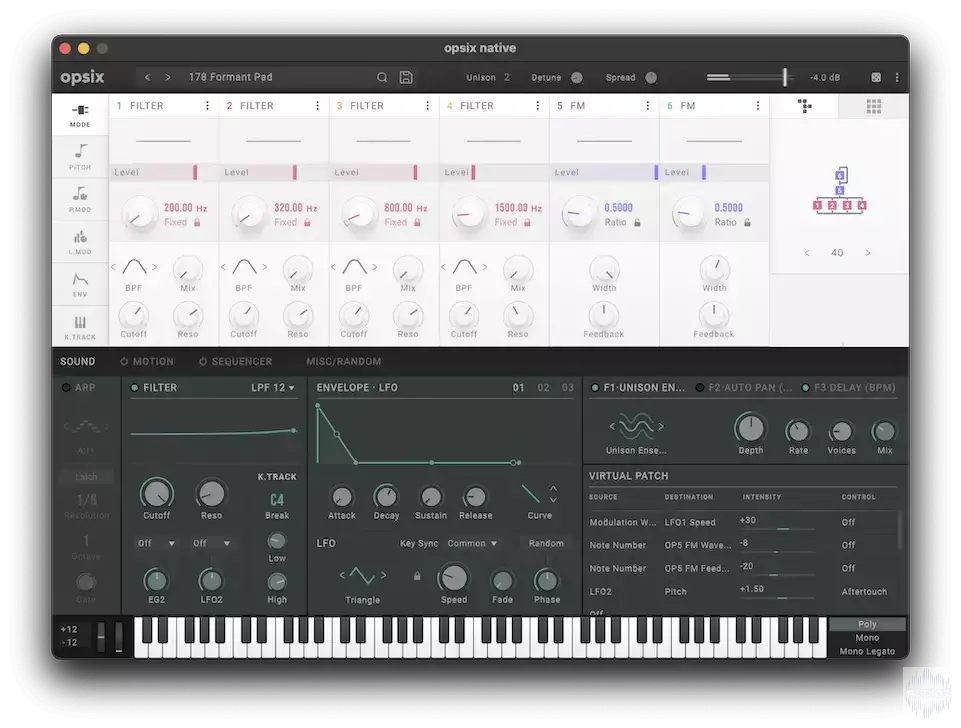
Task: Click the Spread knob in header
Action: point(651,77)
